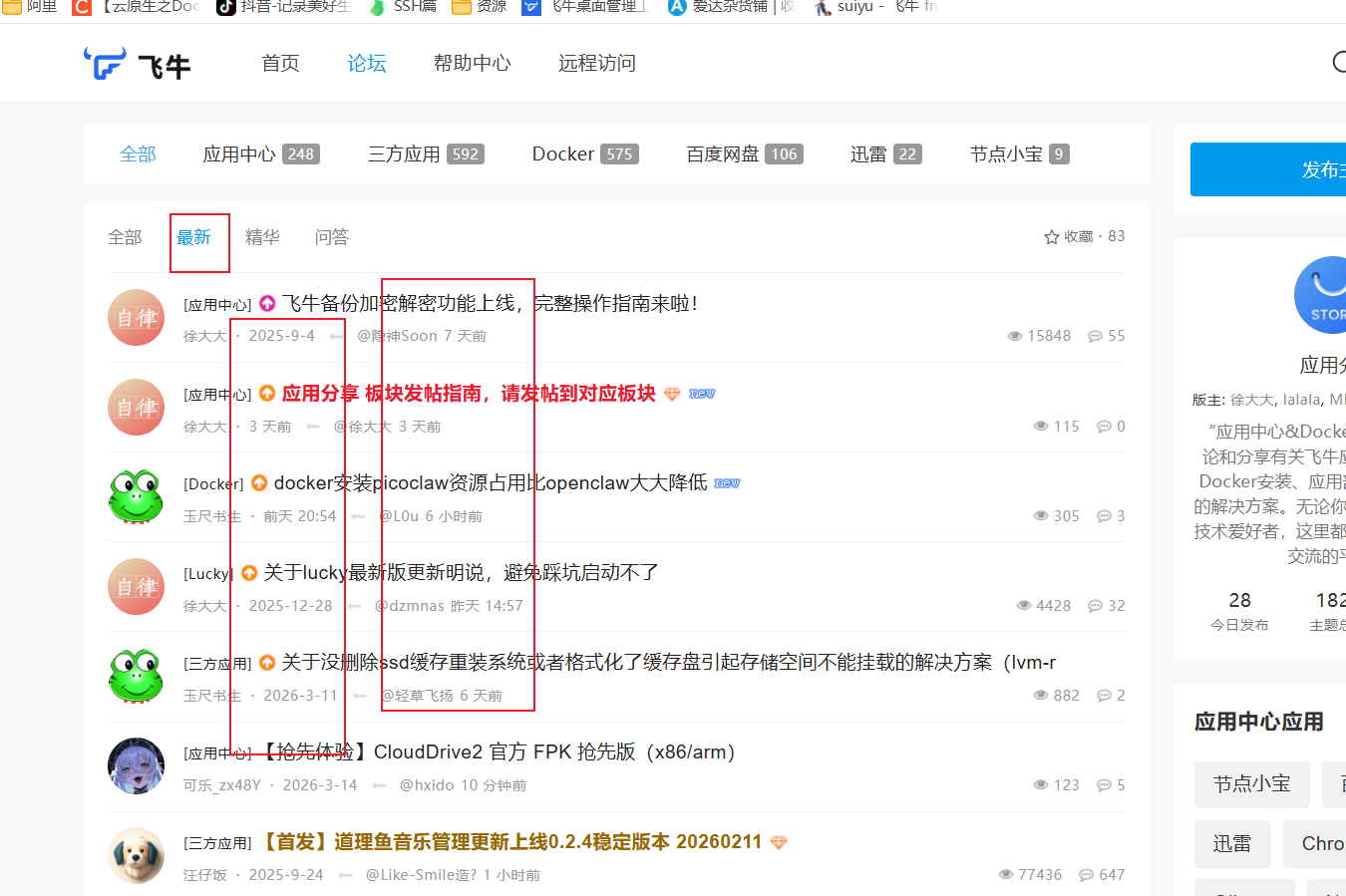Viewport: 1346px width, 896px height.
Task: Click the star icon beside 收藏 · 83
Action: (1051, 237)
